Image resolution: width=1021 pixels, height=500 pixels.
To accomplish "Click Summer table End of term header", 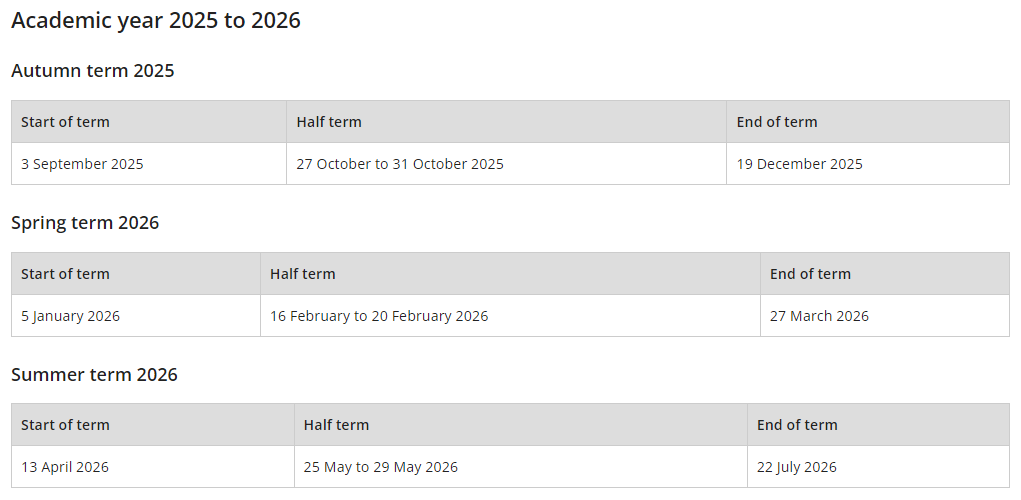I will pyautogui.click(x=878, y=425).
